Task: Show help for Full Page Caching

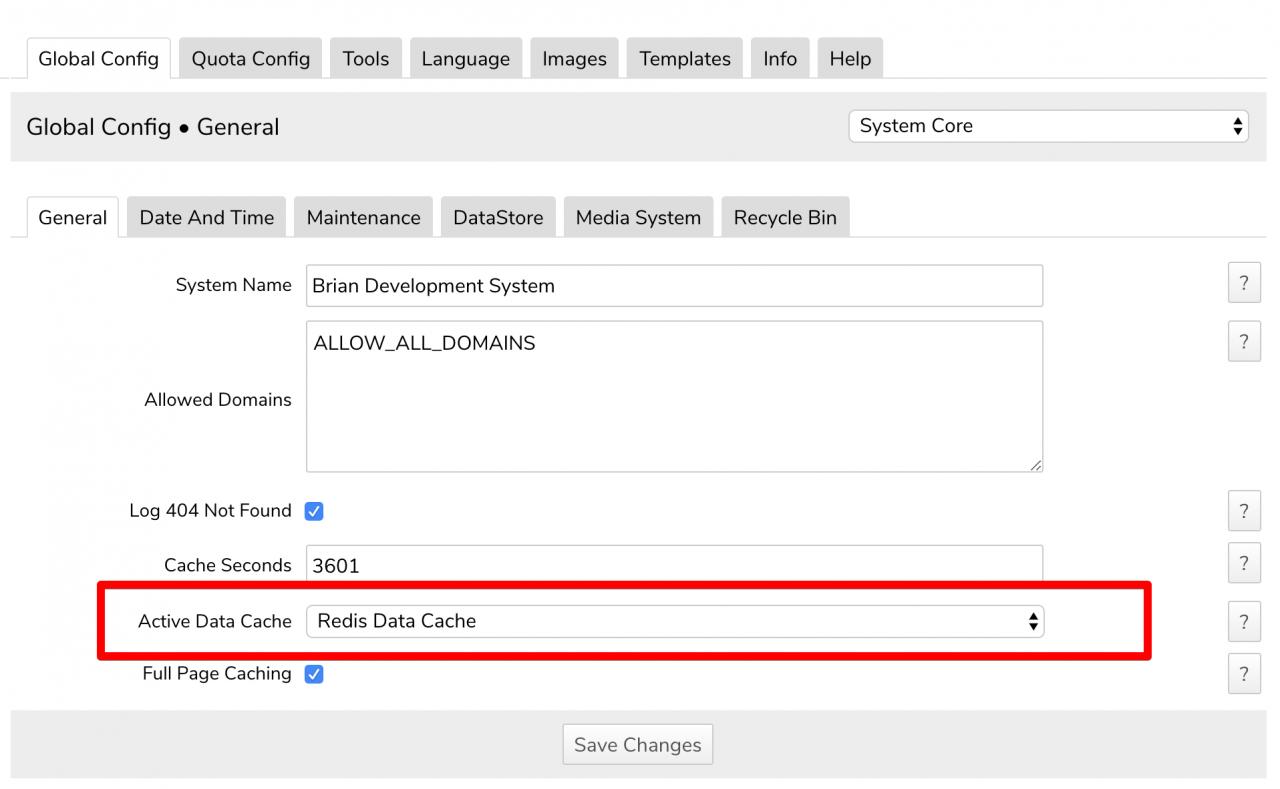Action: click(x=1243, y=674)
